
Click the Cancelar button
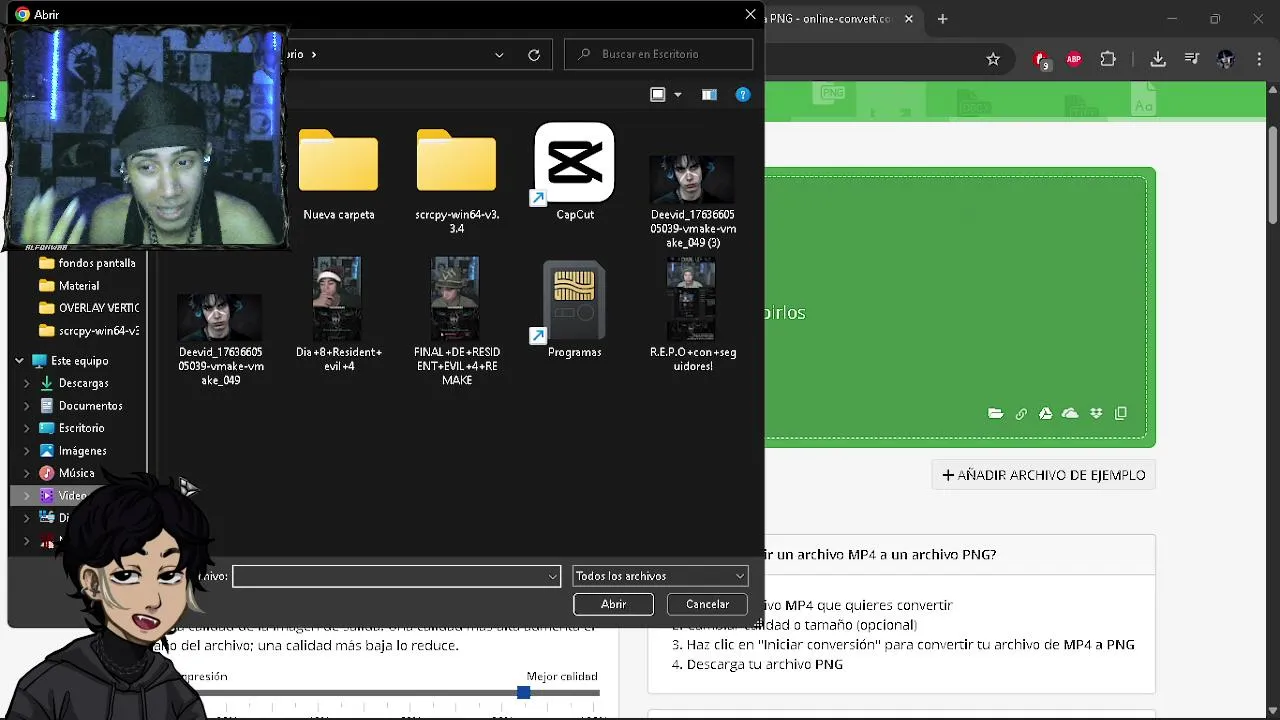pyautogui.click(x=707, y=604)
